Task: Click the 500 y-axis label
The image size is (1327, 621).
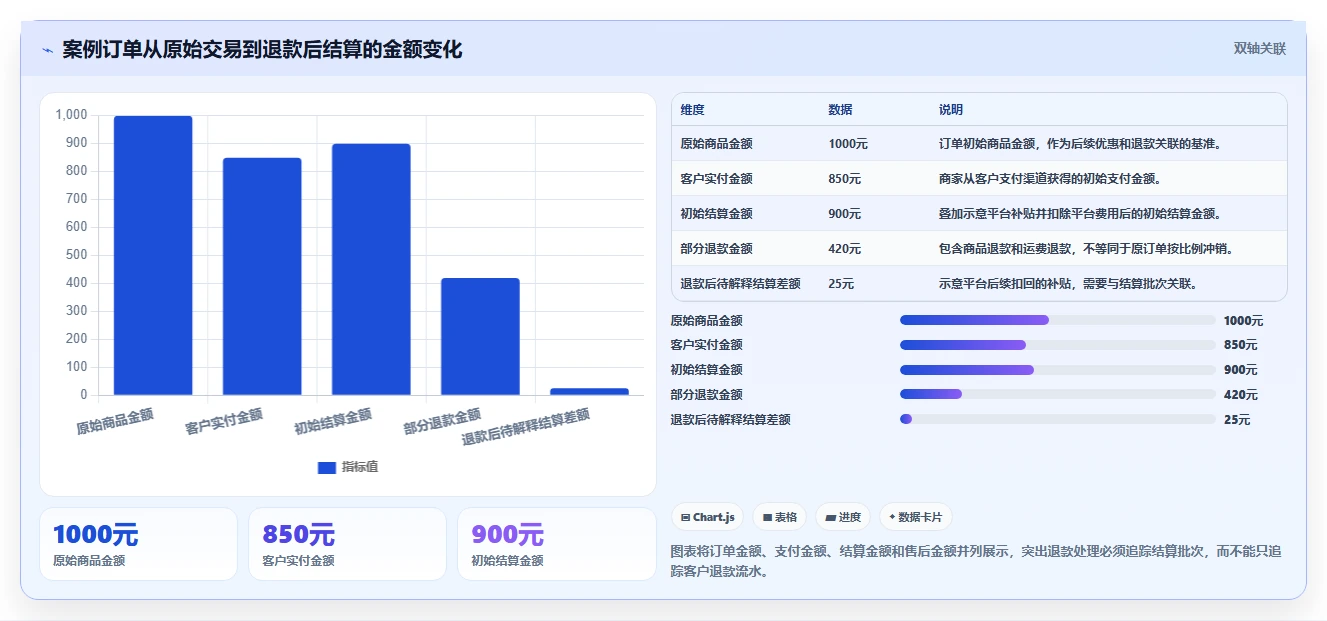Action: pyautogui.click(x=77, y=255)
